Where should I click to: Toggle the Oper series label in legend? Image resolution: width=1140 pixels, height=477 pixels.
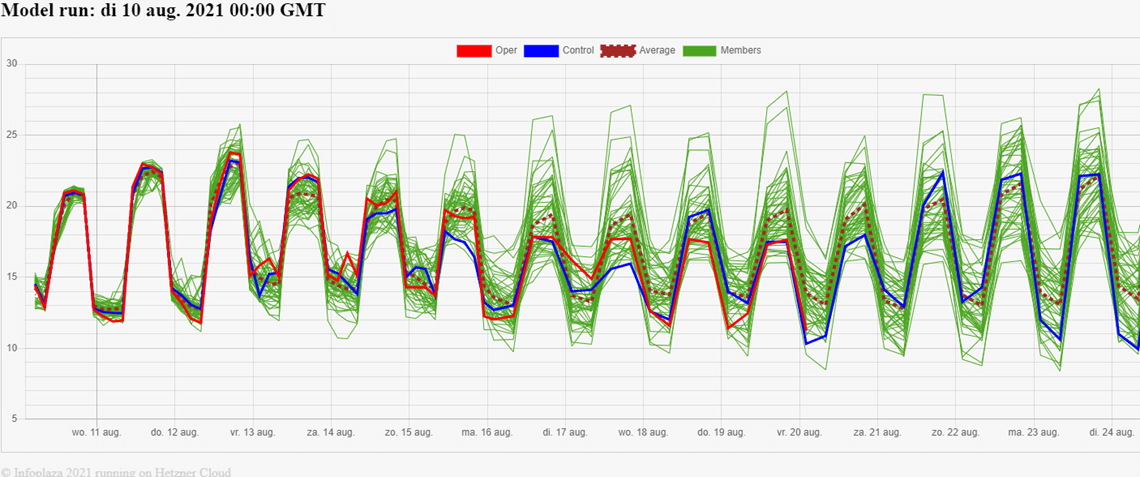[506, 50]
